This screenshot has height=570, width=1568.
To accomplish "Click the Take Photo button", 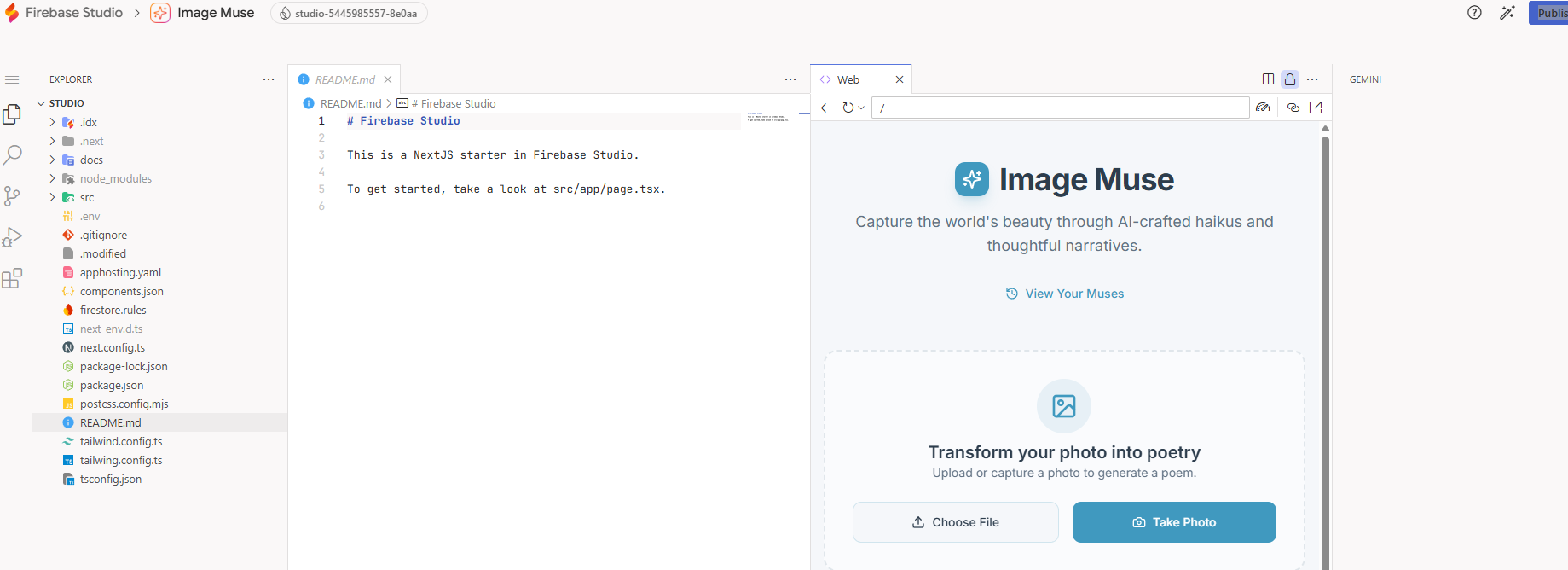I will 1174,522.
